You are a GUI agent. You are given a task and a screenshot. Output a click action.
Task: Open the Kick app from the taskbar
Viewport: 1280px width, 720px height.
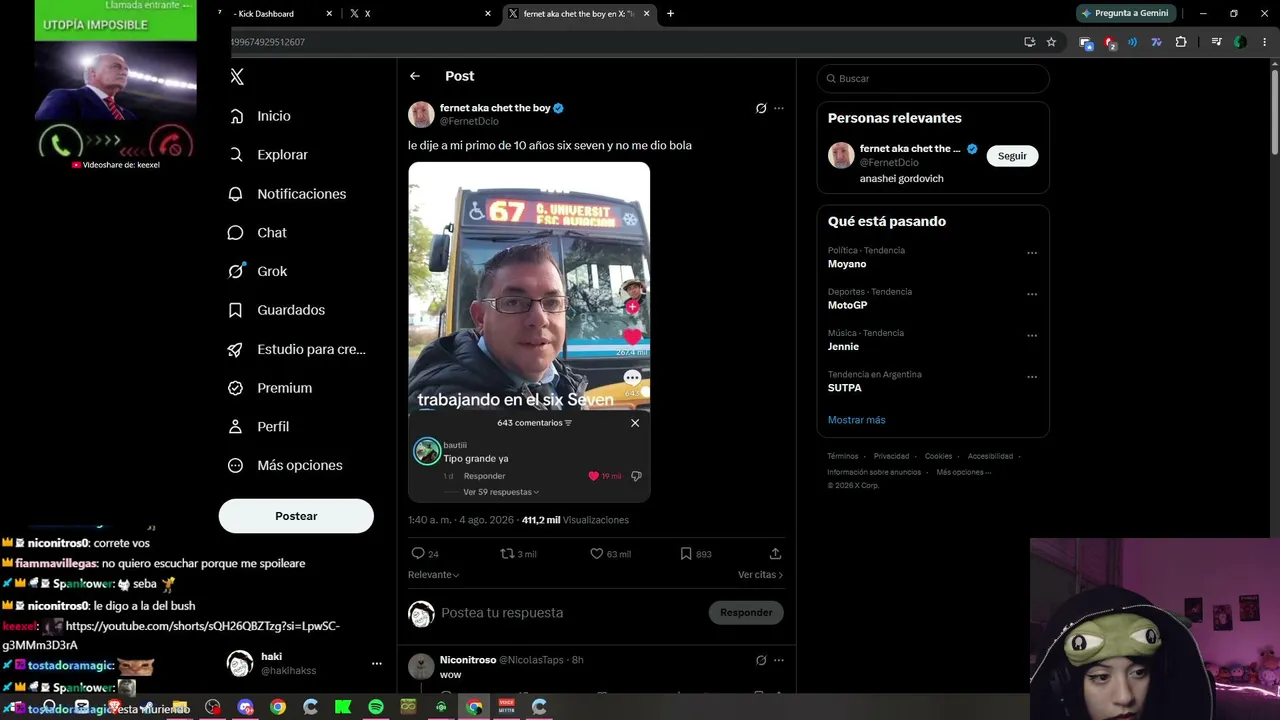coord(343,707)
